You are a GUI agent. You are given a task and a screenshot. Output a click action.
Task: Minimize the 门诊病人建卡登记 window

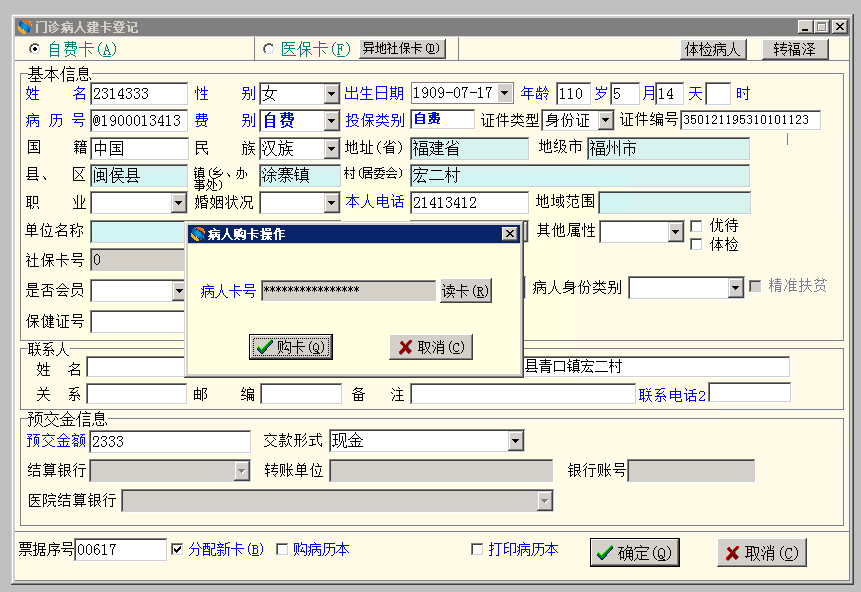click(805, 26)
